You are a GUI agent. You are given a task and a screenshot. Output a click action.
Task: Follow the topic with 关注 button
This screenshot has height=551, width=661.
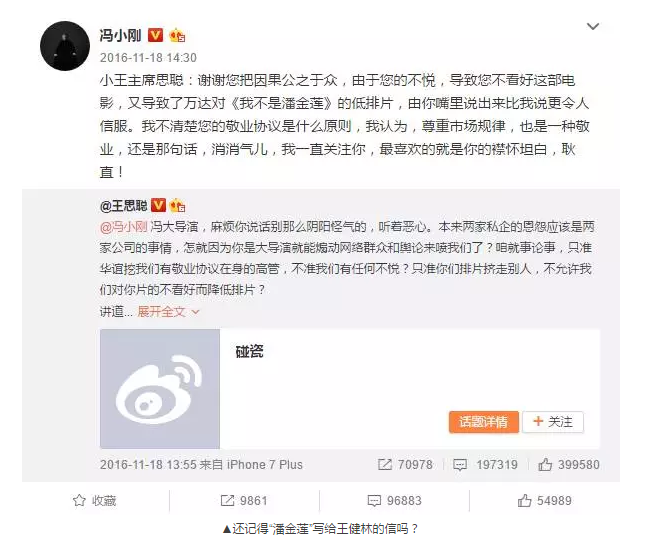click(x=553, y=422)
